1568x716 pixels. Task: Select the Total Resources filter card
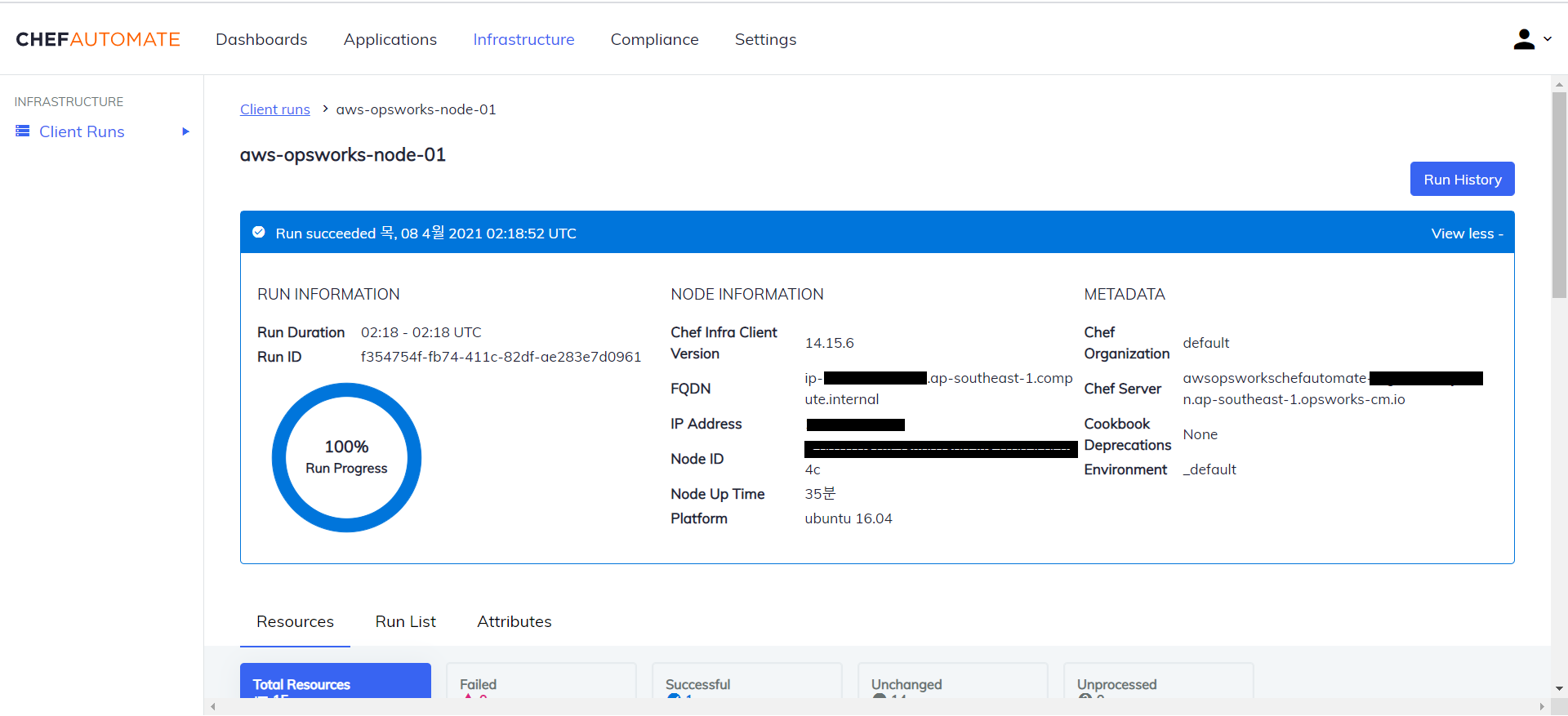pyautogui.click(x=336, y=681)
